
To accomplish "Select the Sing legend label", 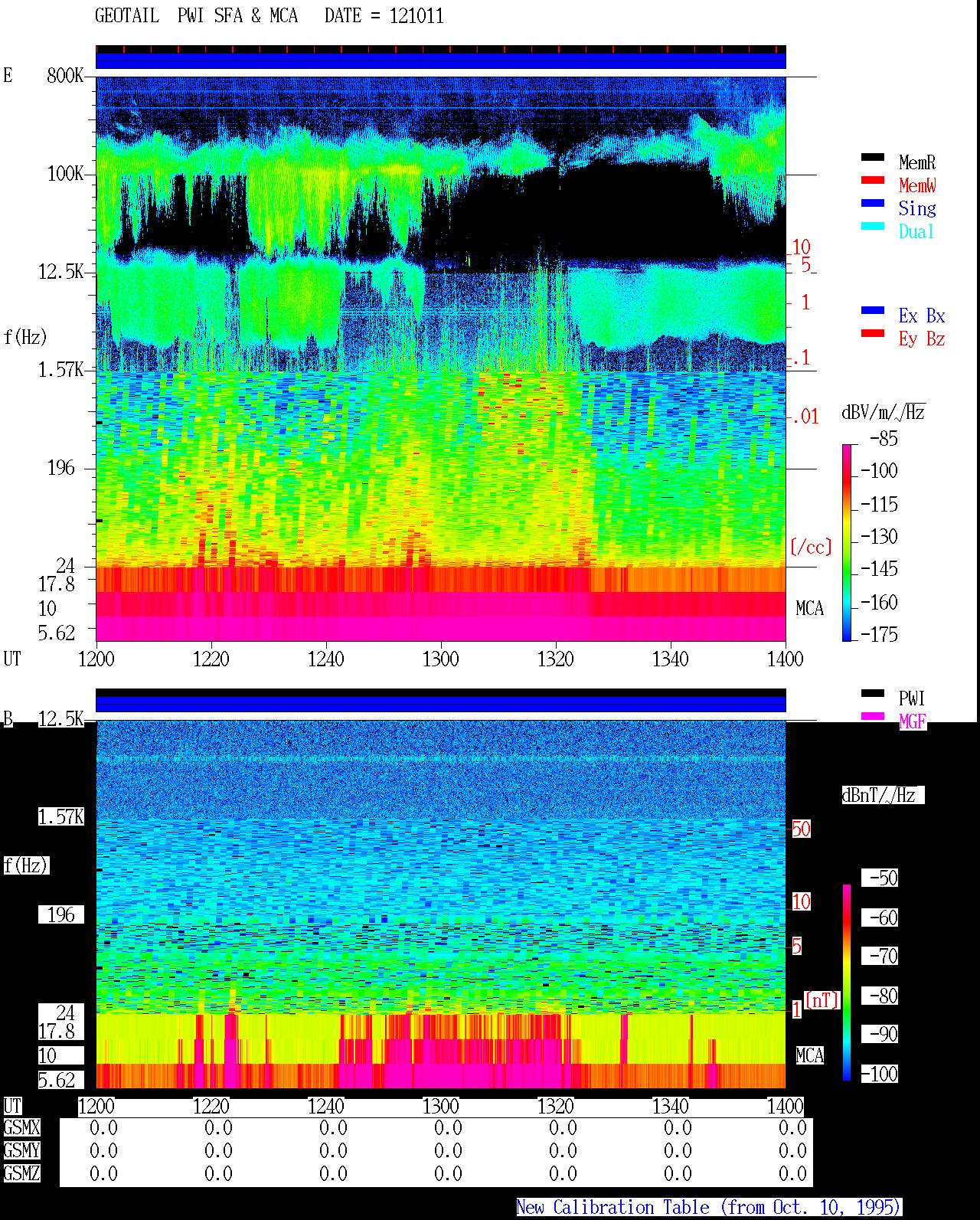I will (917, 208).
